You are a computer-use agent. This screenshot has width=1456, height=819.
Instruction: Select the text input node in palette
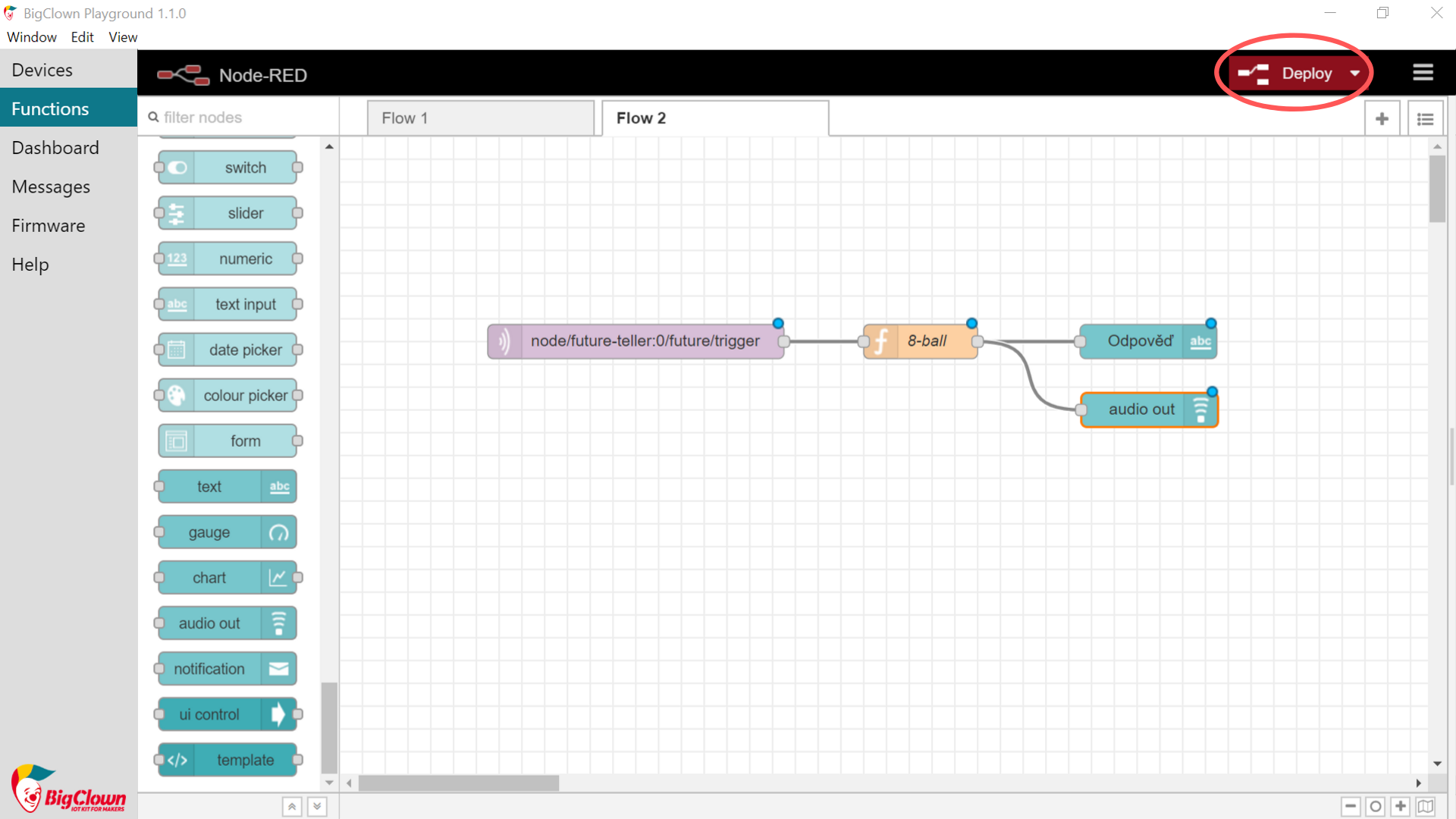point(227,304)
